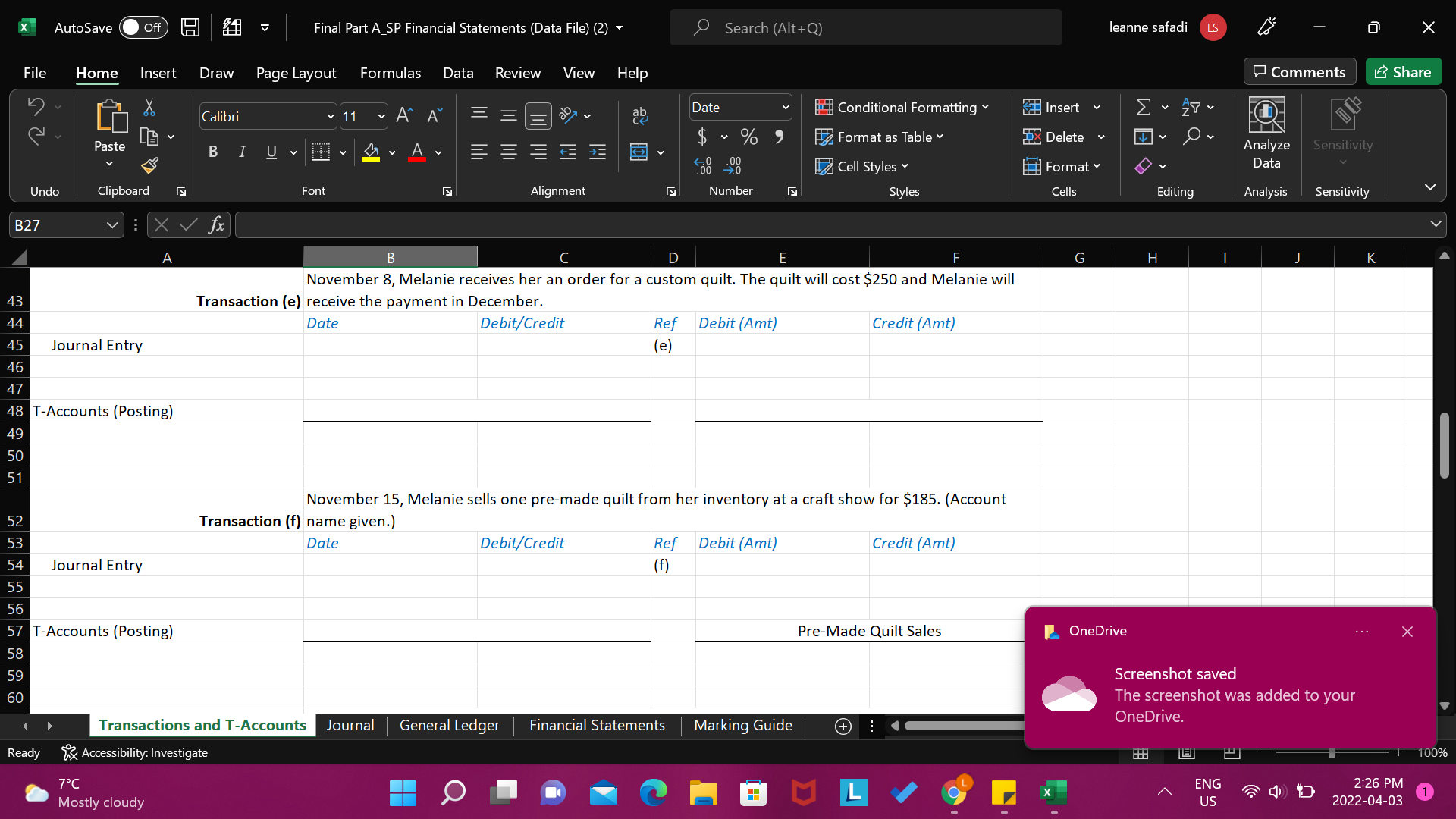Apply Percent number style

(749, 136)
